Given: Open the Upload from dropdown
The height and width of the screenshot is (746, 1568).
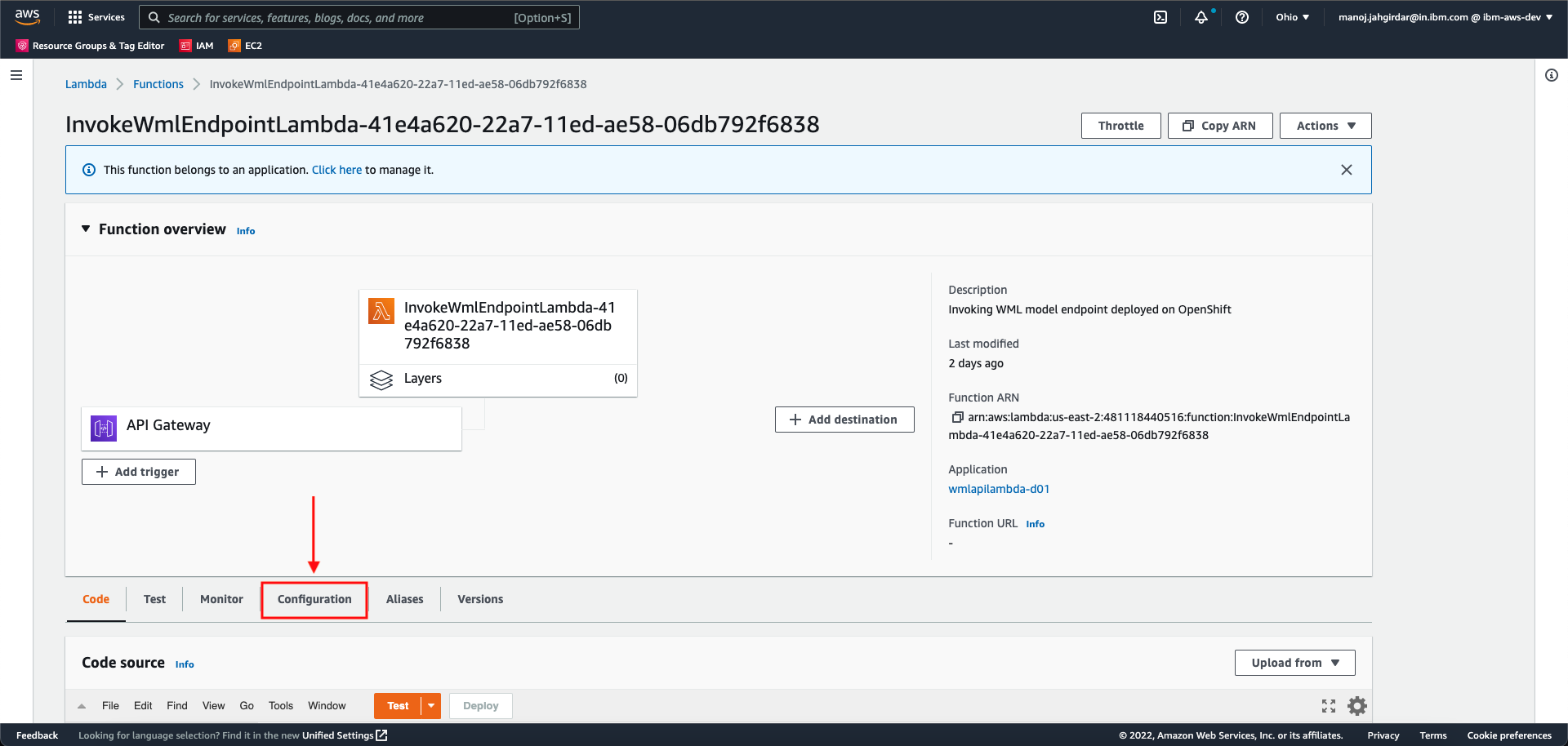Looking at the screenshot, I should click(1295, 663).
